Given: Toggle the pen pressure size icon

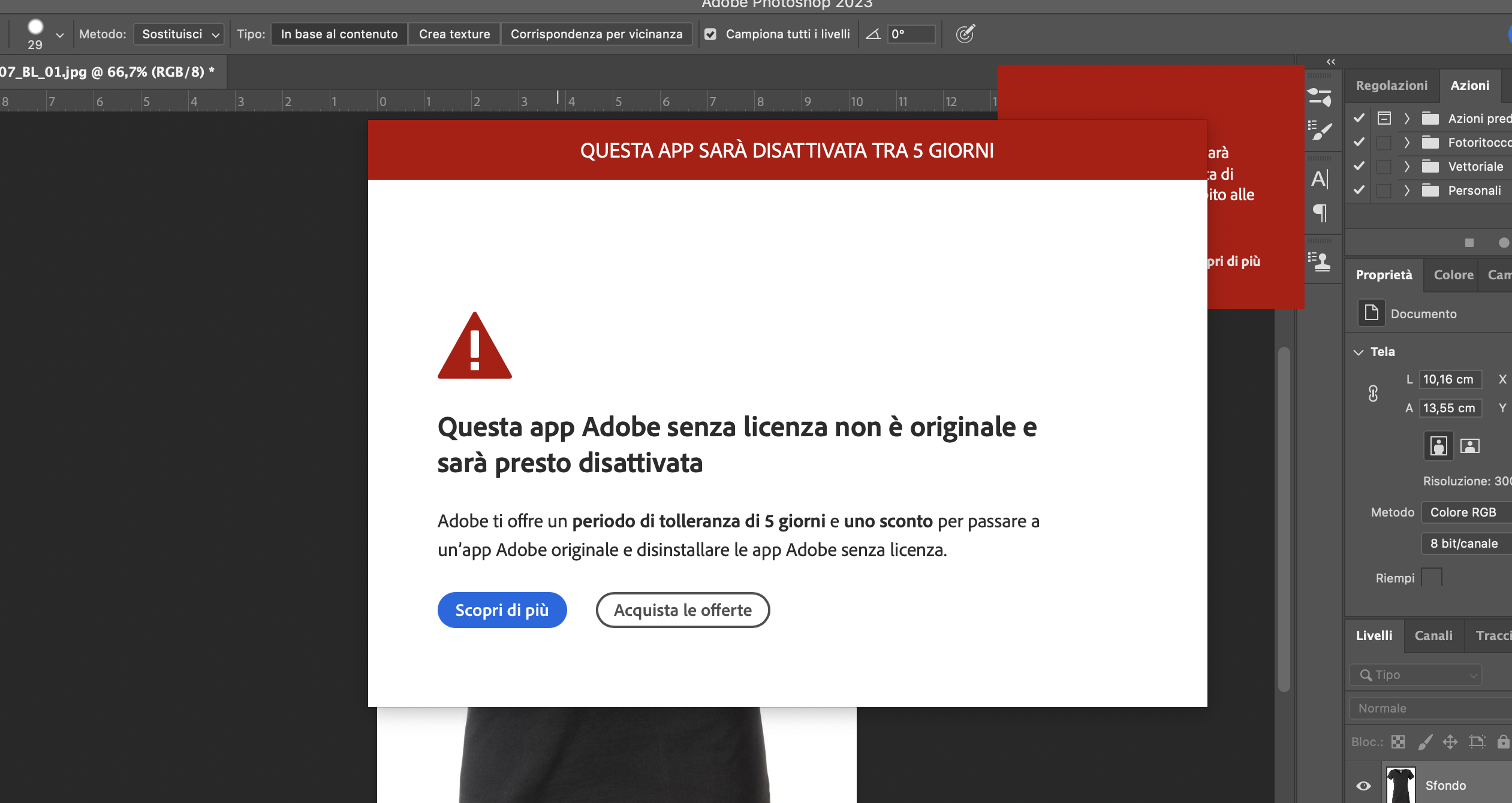Looking at the screenshot, I should (x=965, y=34).
